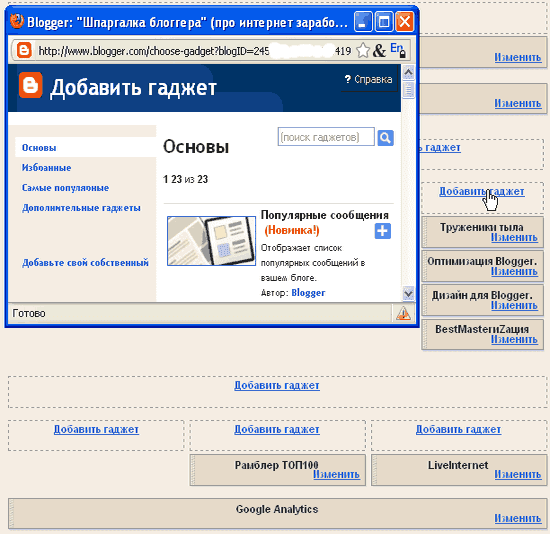Select the Самые популярные category
The height and width of the screenshot is (534, 550).
65,188
